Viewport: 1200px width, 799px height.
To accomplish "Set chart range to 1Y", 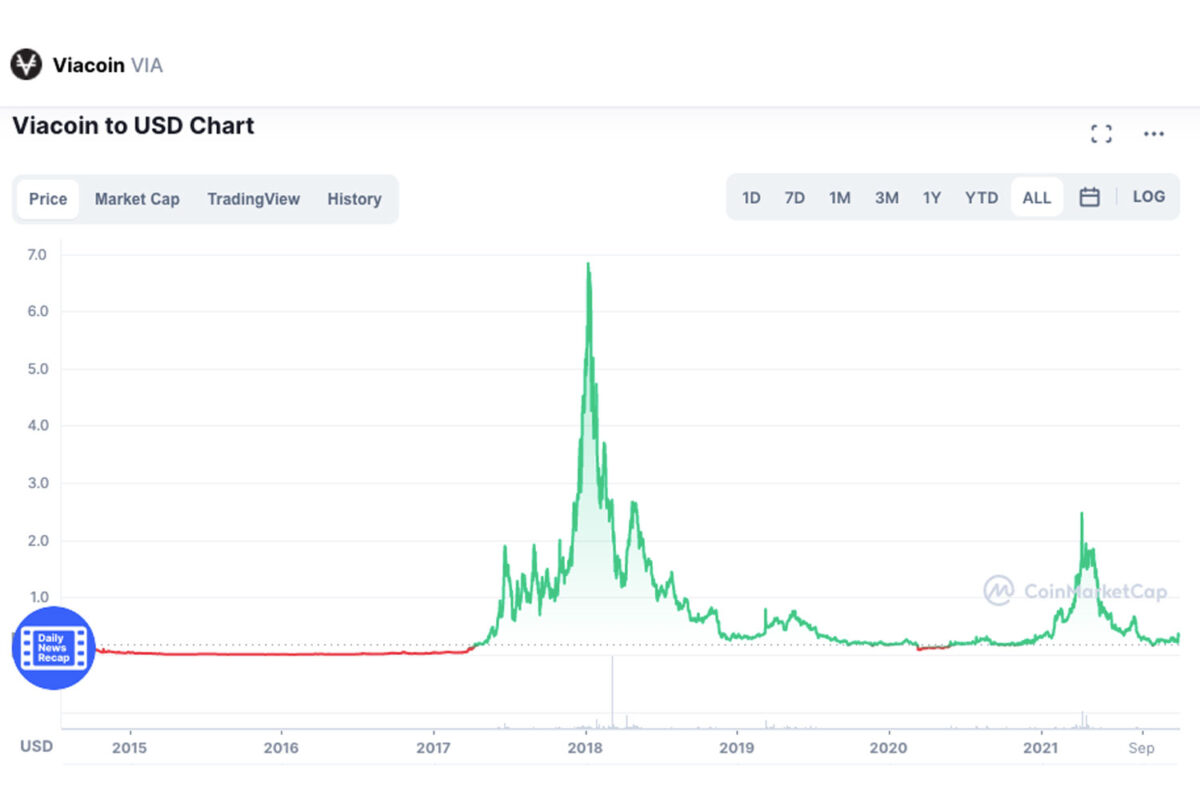I will click(x=932, y=198).
